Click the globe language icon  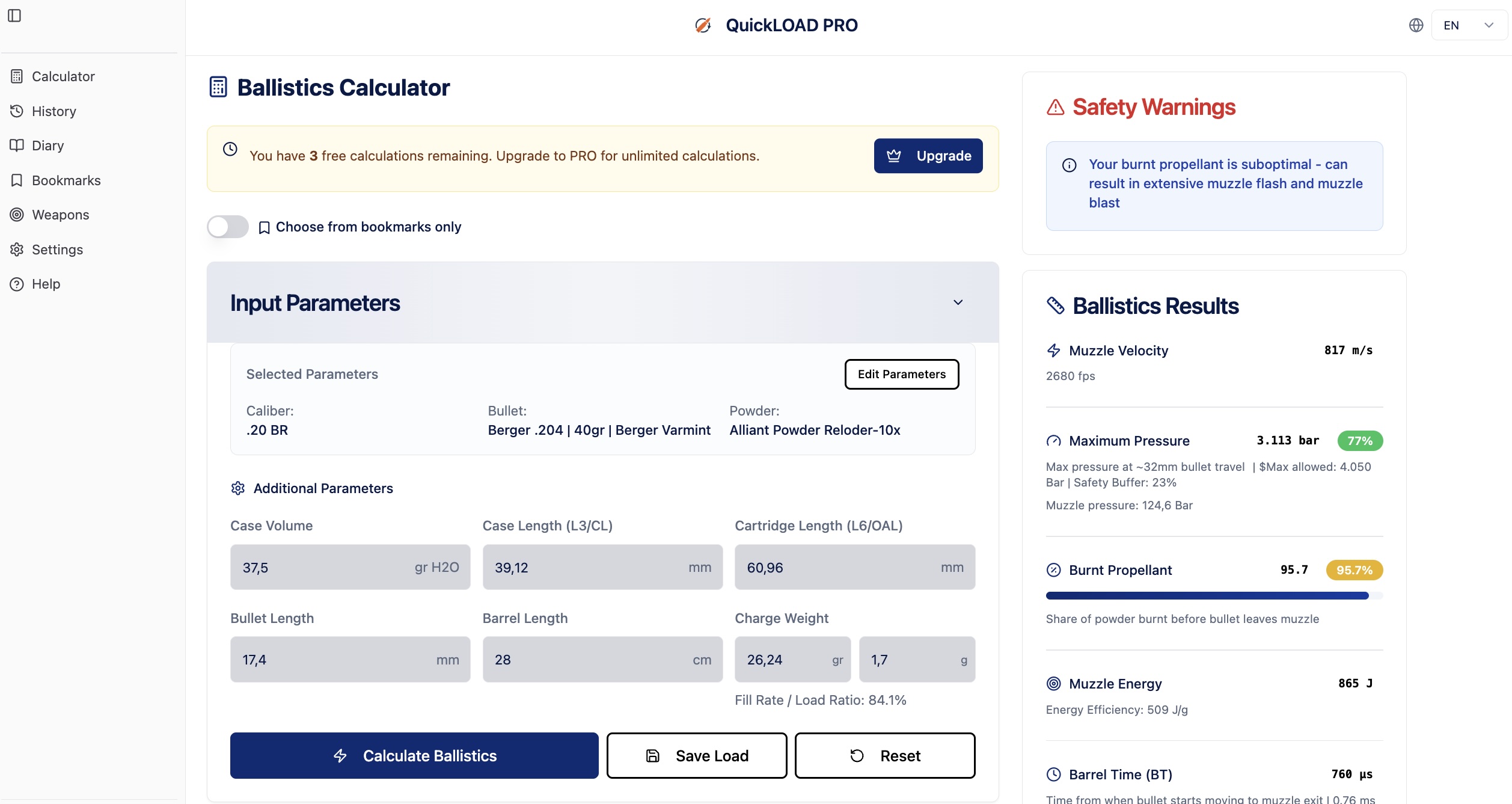pos(1416,25)
